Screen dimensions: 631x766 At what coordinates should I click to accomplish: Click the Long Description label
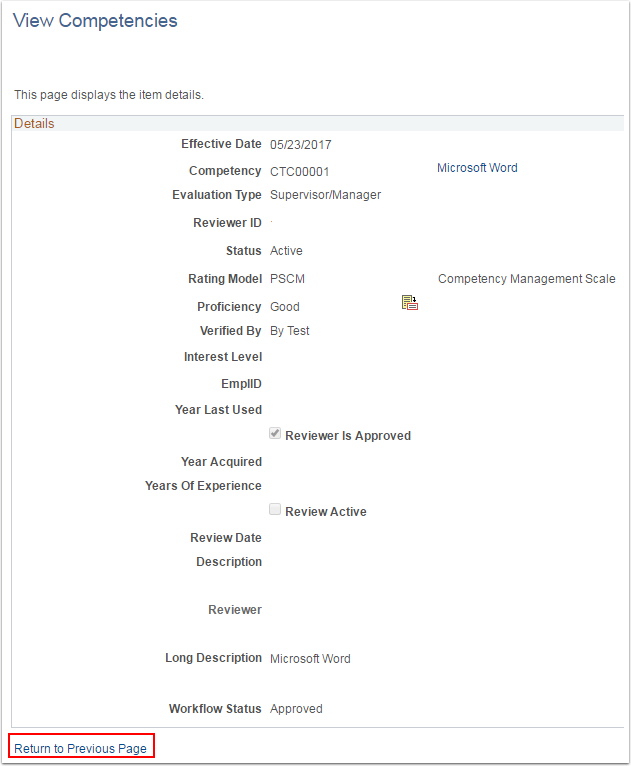click(213, 658)
